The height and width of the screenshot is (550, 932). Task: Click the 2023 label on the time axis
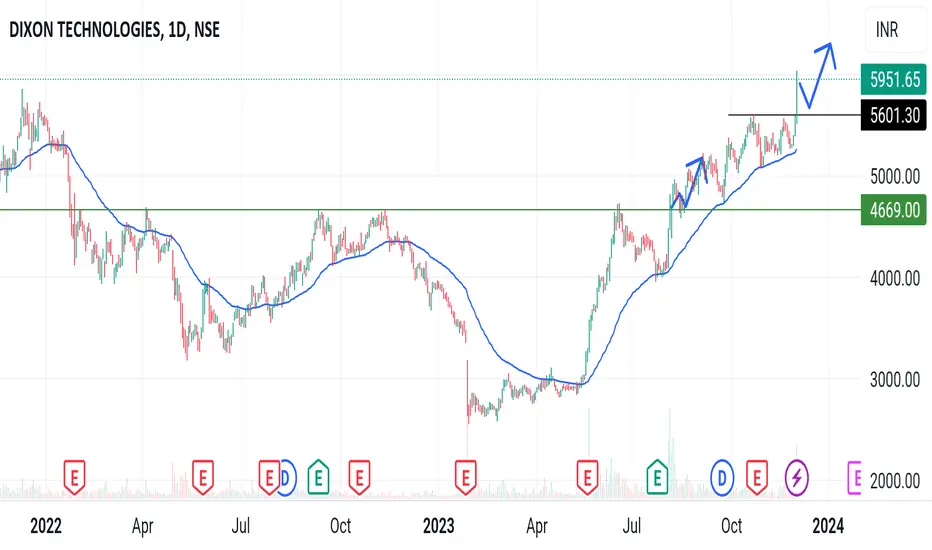tap(439, 526)
